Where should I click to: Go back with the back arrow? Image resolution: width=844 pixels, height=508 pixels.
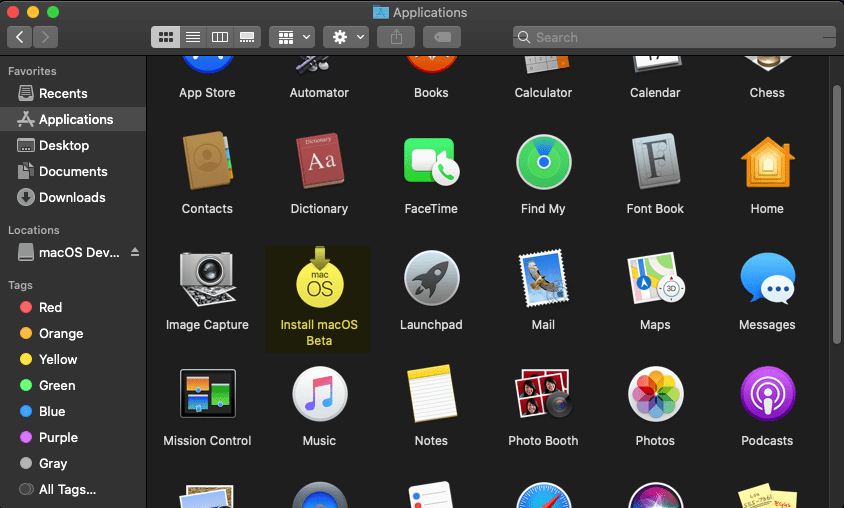tap(19, 37)
